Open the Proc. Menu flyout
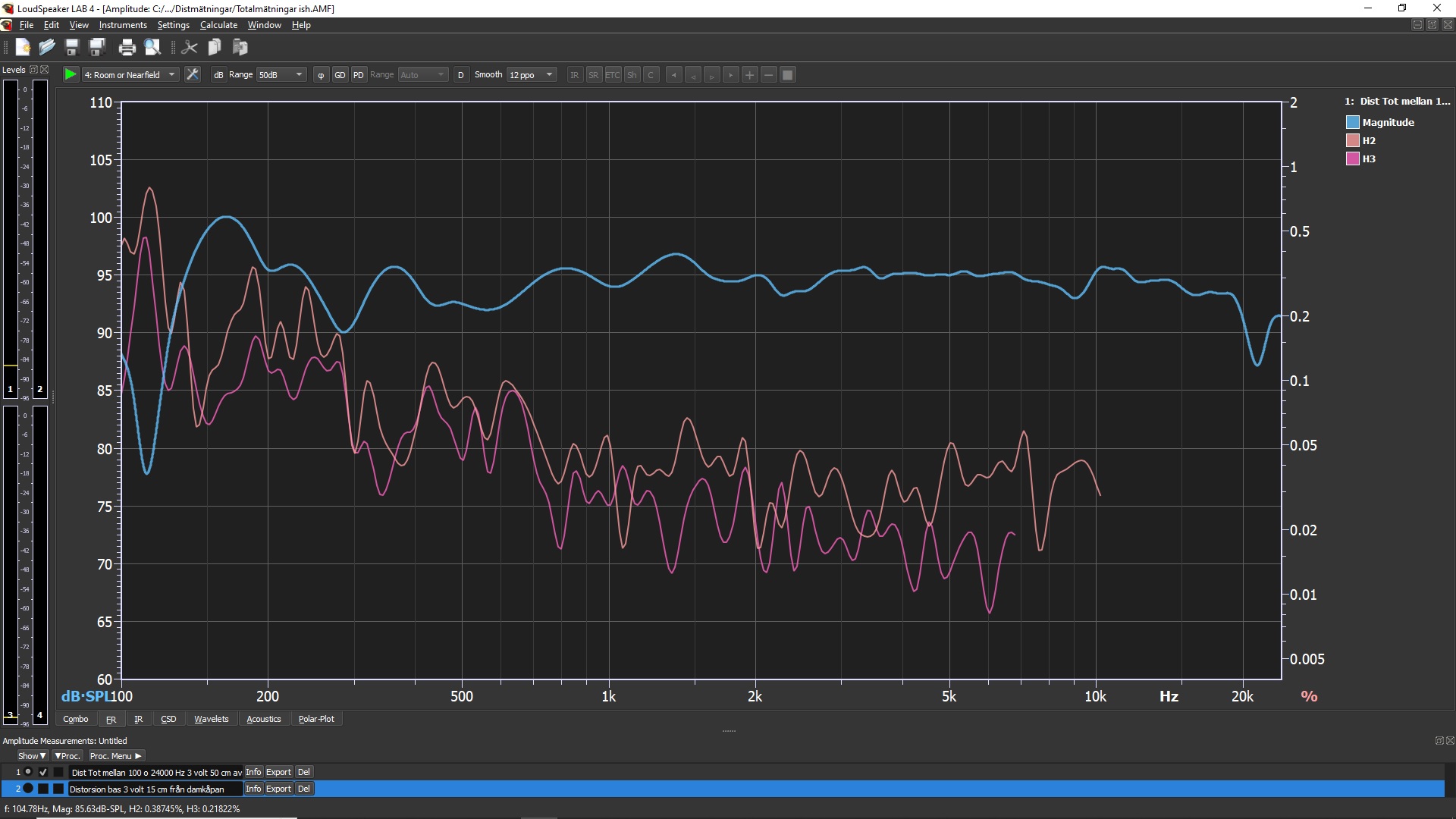 115,756
